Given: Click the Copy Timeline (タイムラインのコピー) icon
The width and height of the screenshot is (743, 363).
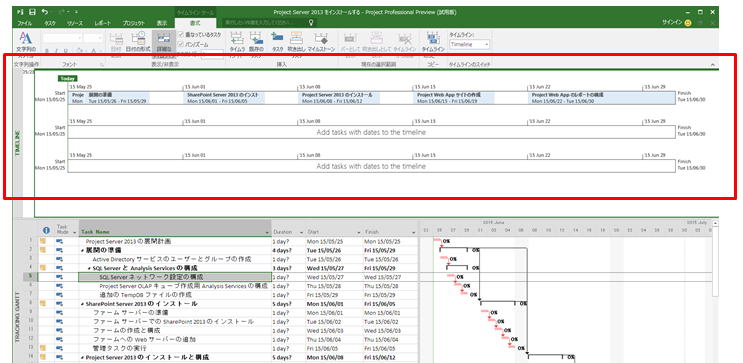Looking at the screenshot, I should [x=432, y=38].
